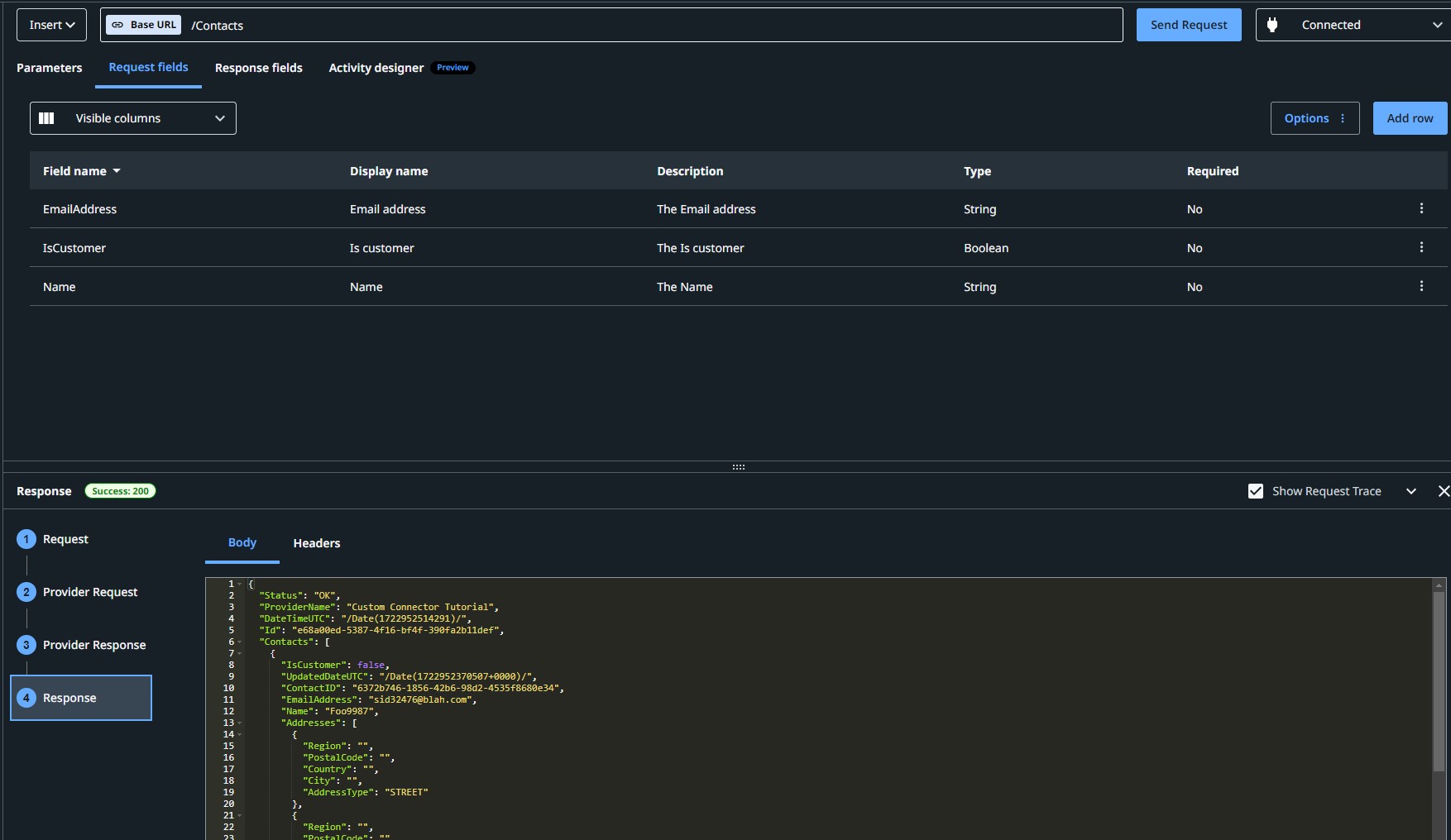Click the response body vertical scrollbar
This screenshot has height=840, width=1451.
point(1439,683)
